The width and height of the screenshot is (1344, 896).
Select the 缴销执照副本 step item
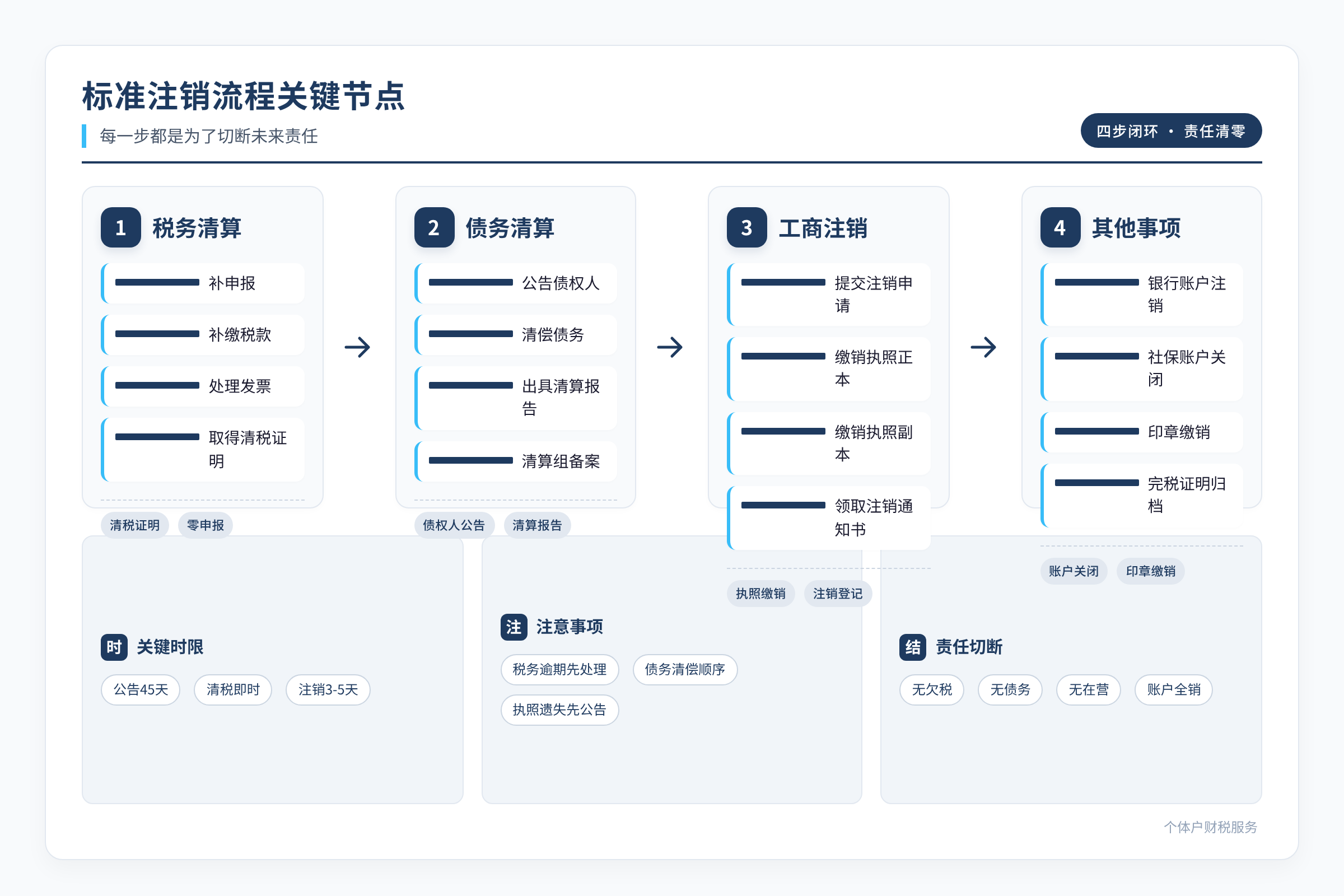click(x=829, y=444)
